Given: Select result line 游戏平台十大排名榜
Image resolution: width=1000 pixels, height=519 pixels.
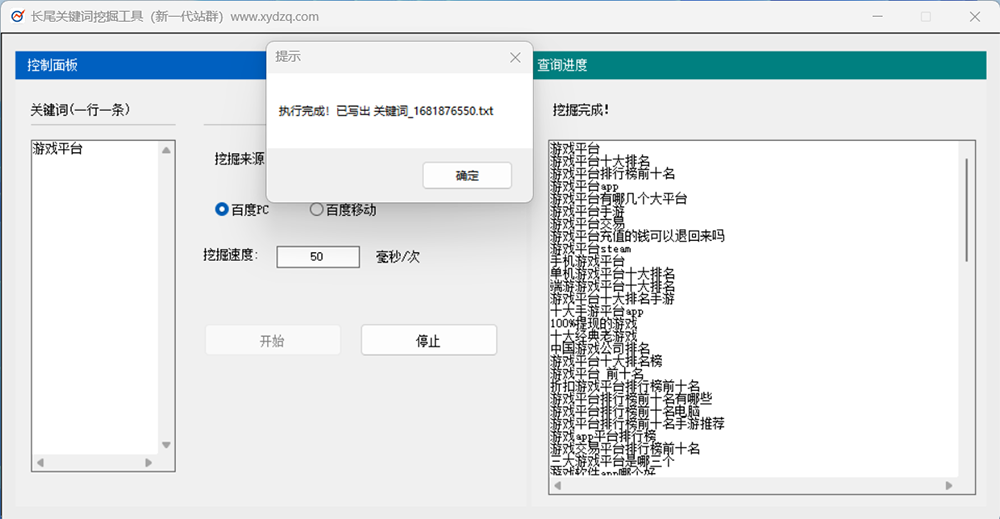Looking at the screenshot, I should pos(606,361).
